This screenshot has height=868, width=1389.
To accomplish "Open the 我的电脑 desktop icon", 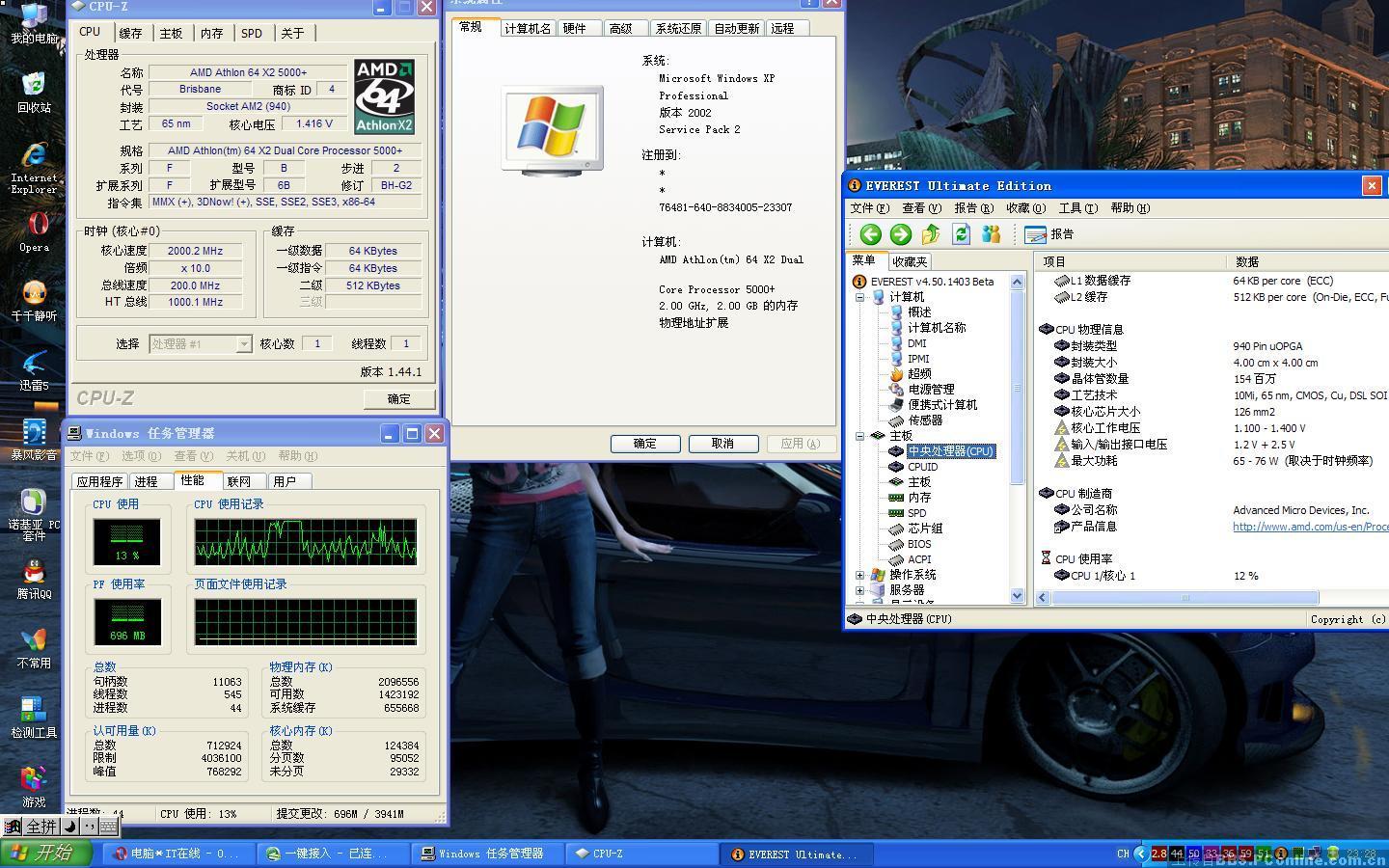I will [x=34, y=23].
